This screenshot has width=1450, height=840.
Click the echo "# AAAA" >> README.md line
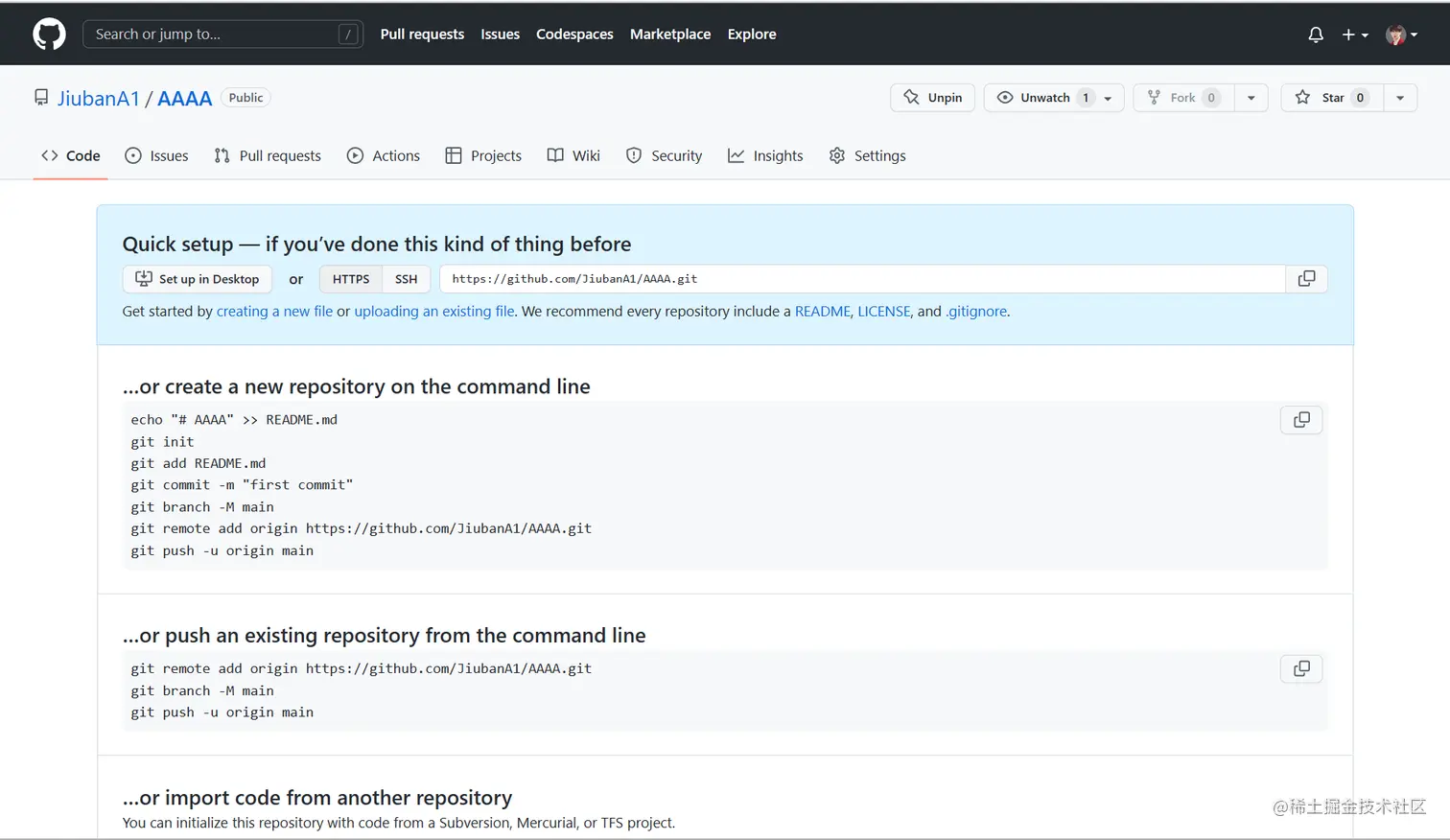234,420
